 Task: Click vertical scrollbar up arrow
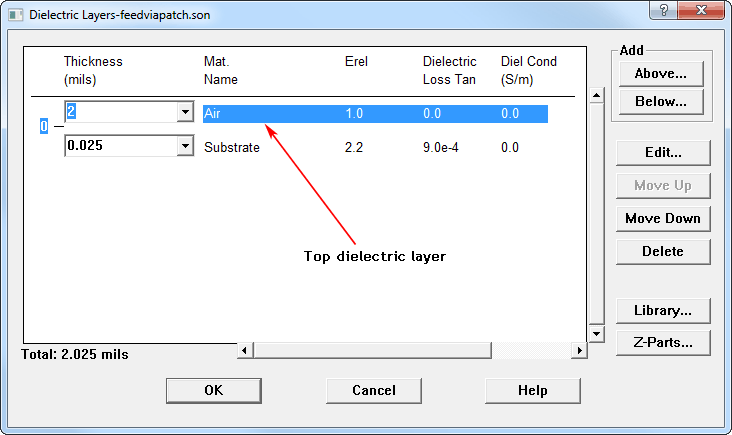[597, 95]
